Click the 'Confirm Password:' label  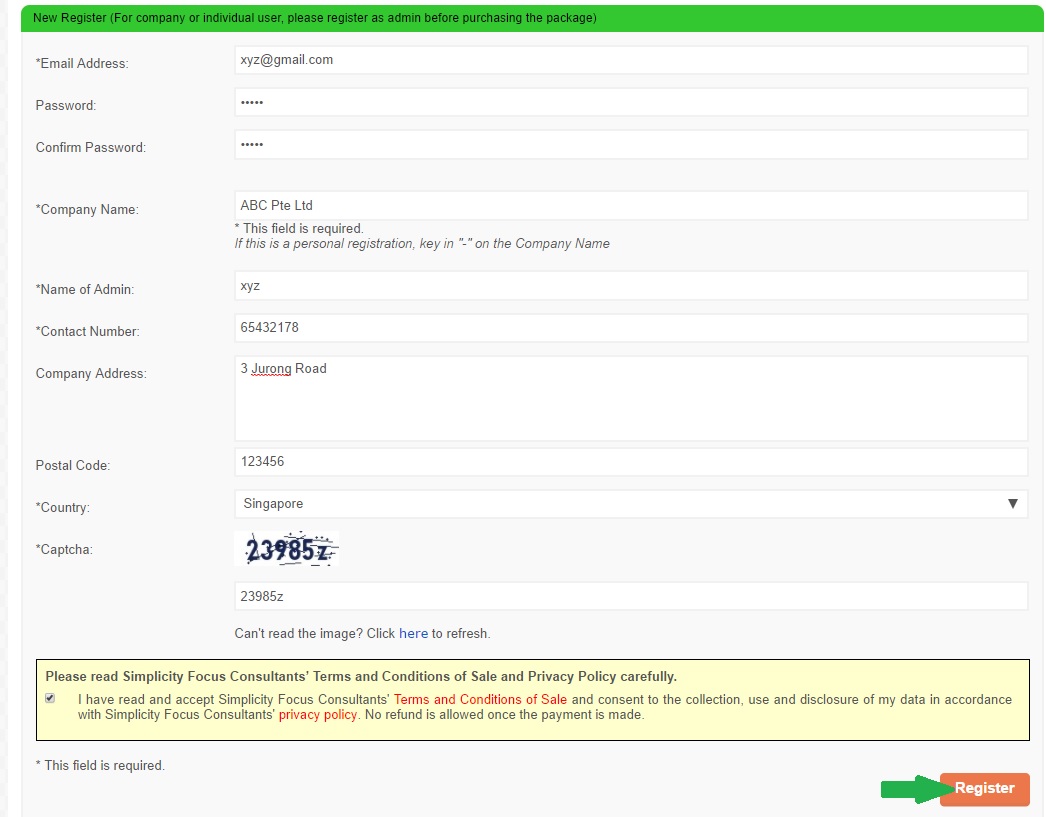tap(91, 147)
